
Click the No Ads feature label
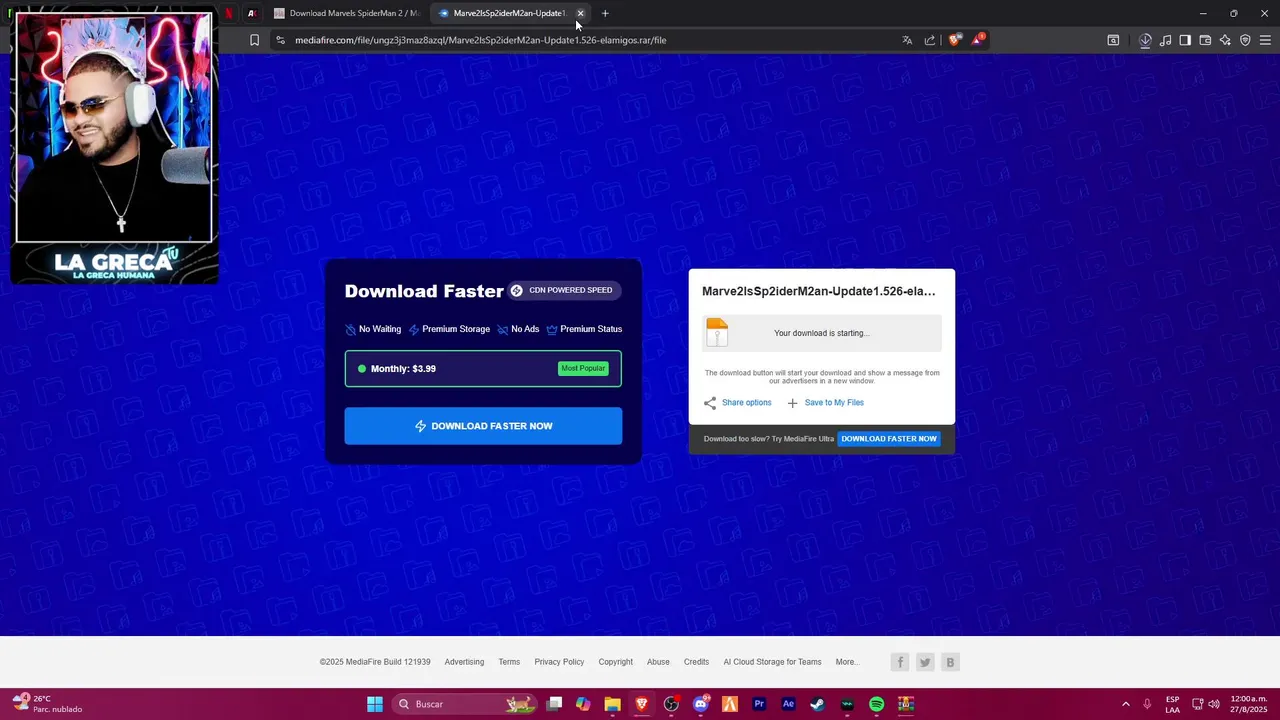point(518,329)
